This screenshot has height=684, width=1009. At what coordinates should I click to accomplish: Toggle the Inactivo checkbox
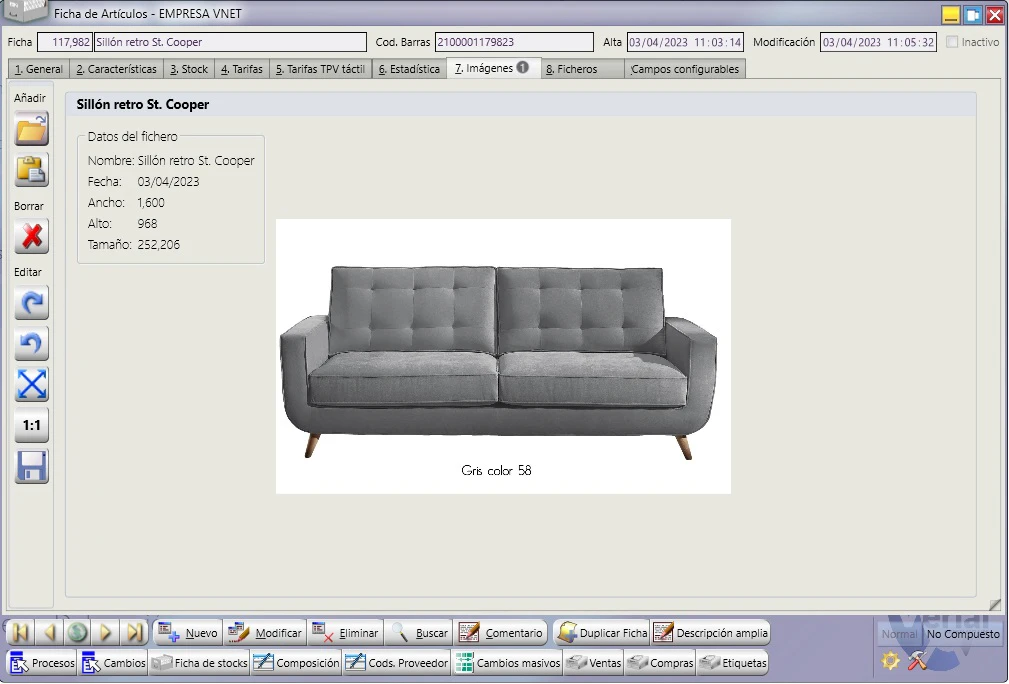point(952,42)
